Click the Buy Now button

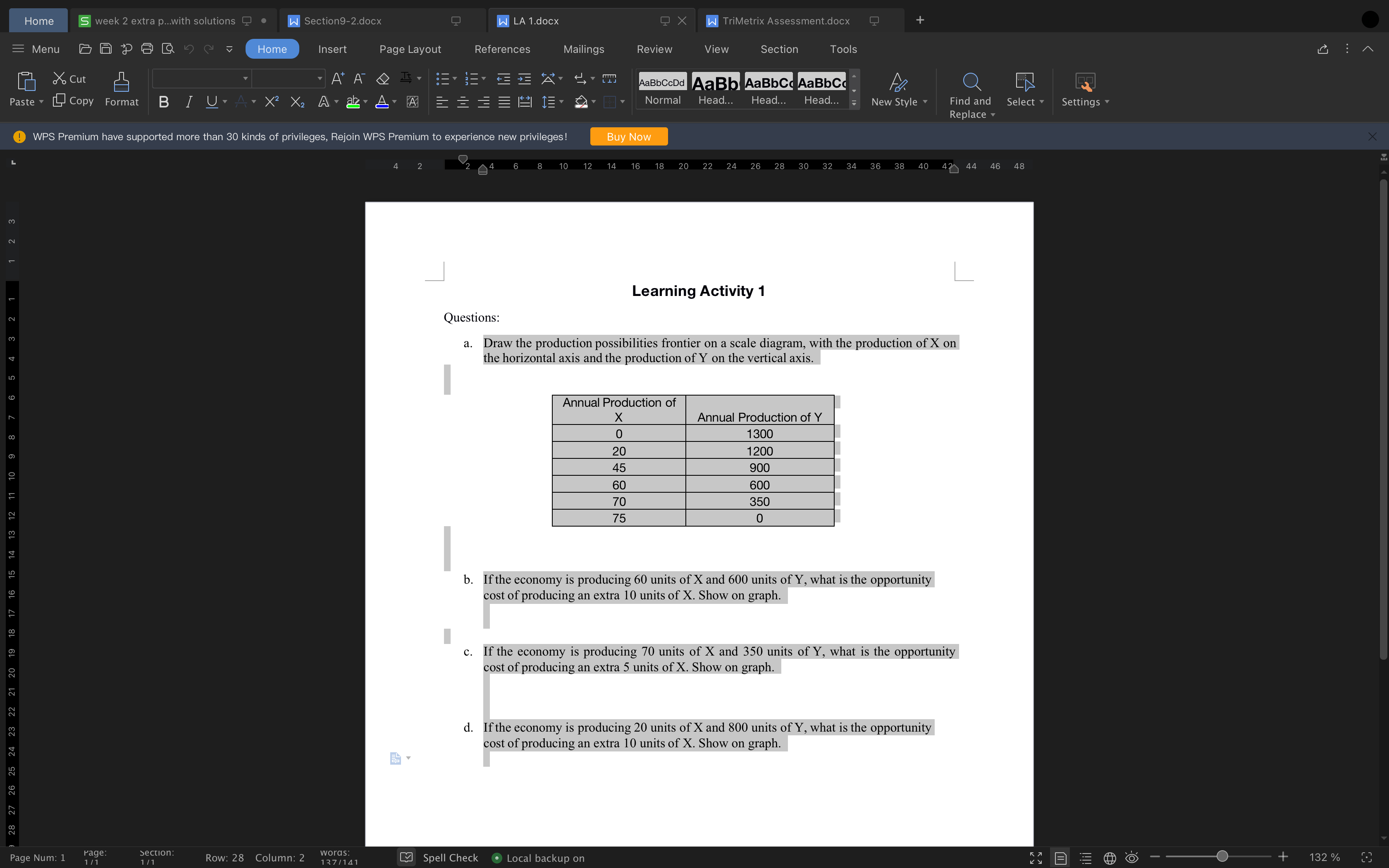coord(628,136)
